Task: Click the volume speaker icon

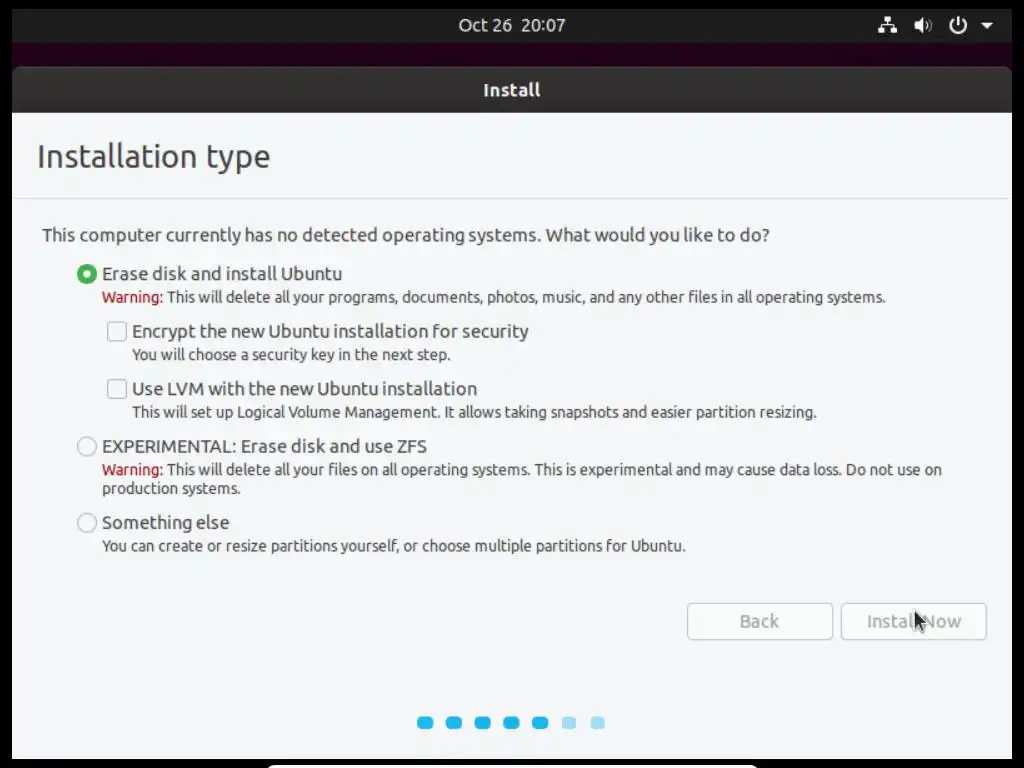Action: pos(922,25)
